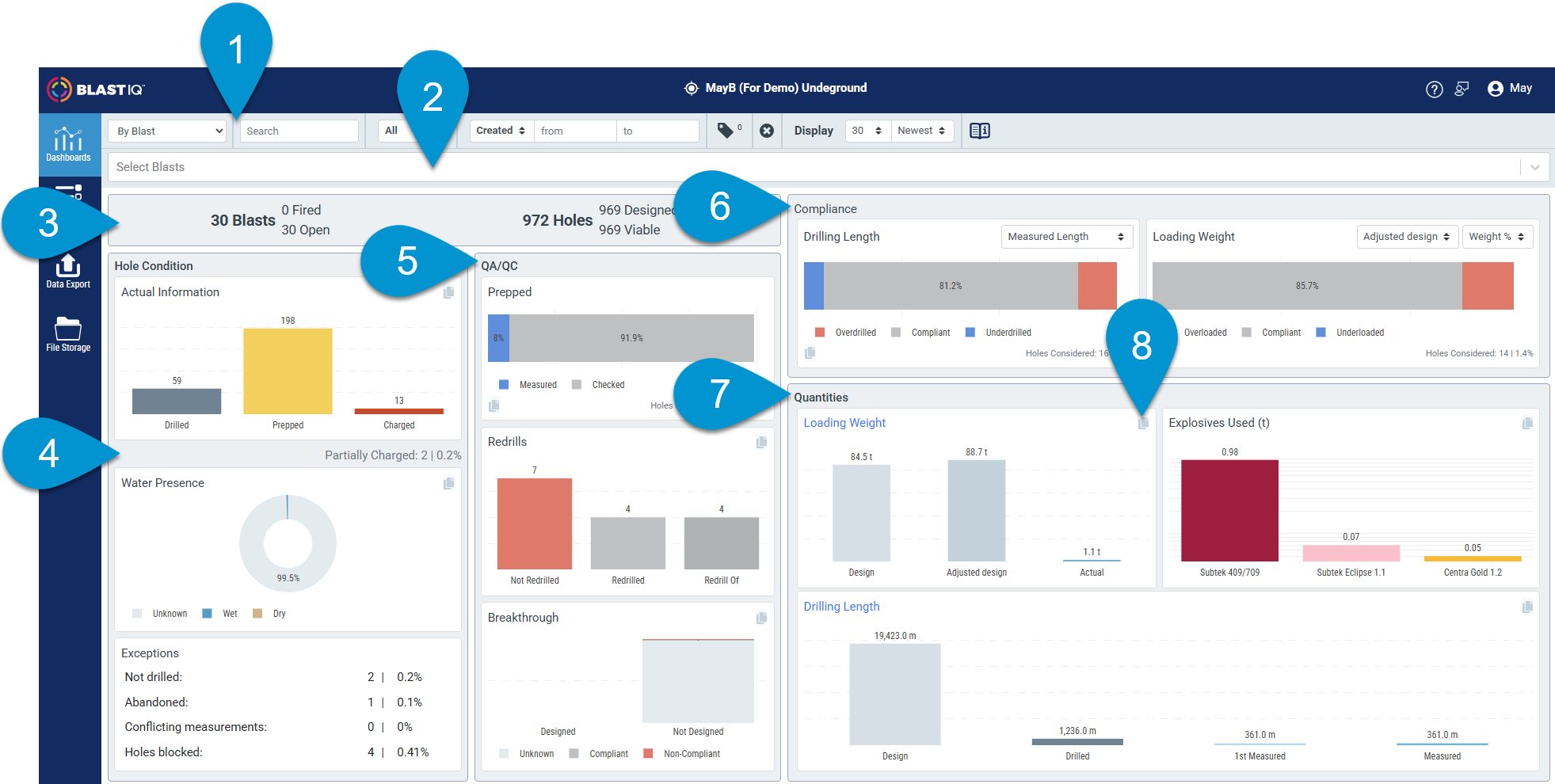Screen dimensions: 1555x784
Task: Open the Dashboards sidebar icon
Action: 68,144
